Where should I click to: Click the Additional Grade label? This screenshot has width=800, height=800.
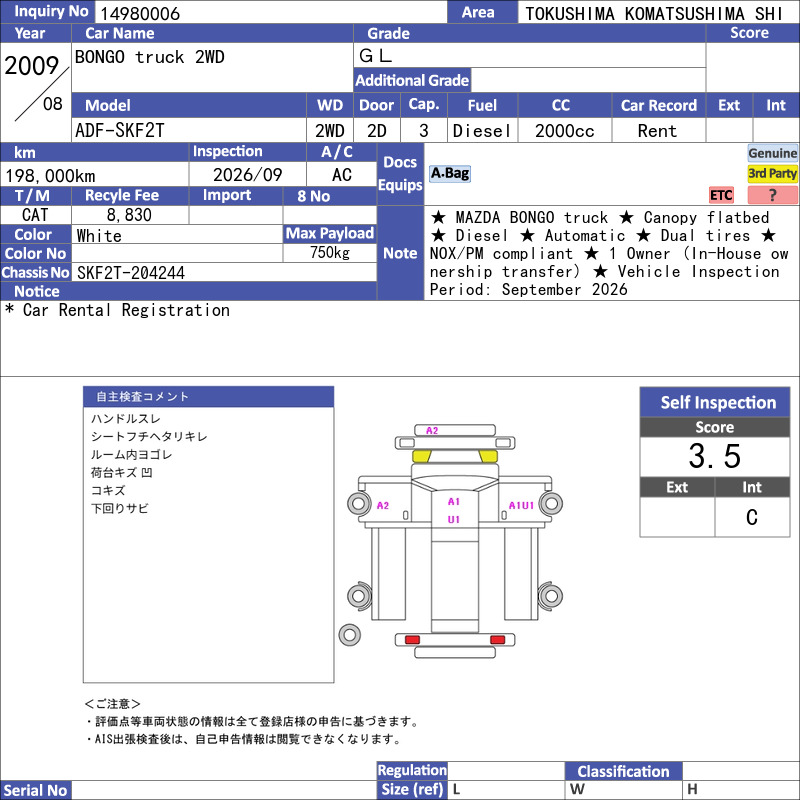[412, 80]
